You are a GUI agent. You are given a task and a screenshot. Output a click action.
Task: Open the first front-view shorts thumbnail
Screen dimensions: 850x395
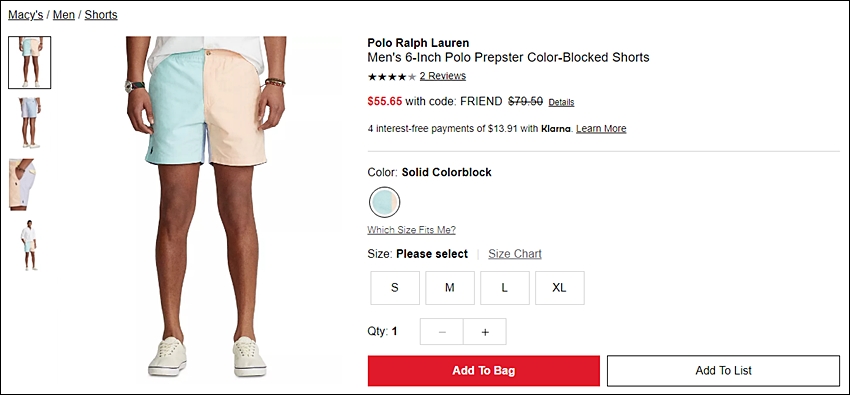(30, 62)
